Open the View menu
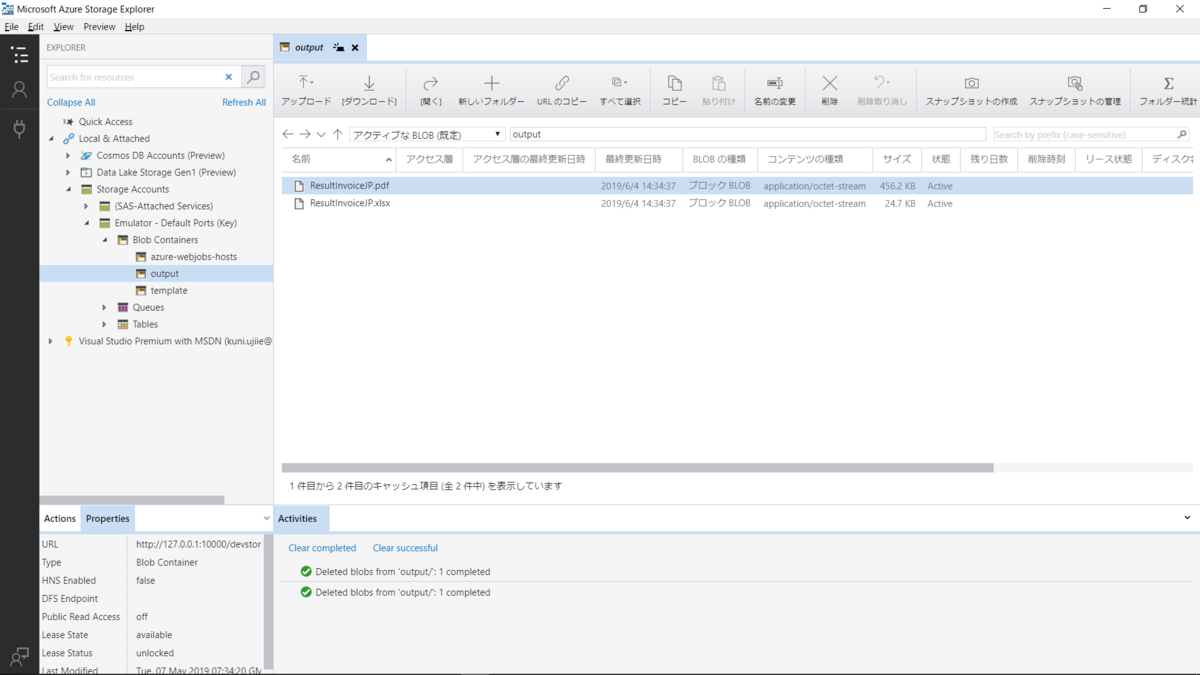1200x675 pixels. pyautogui.click(x=63, y=27)
